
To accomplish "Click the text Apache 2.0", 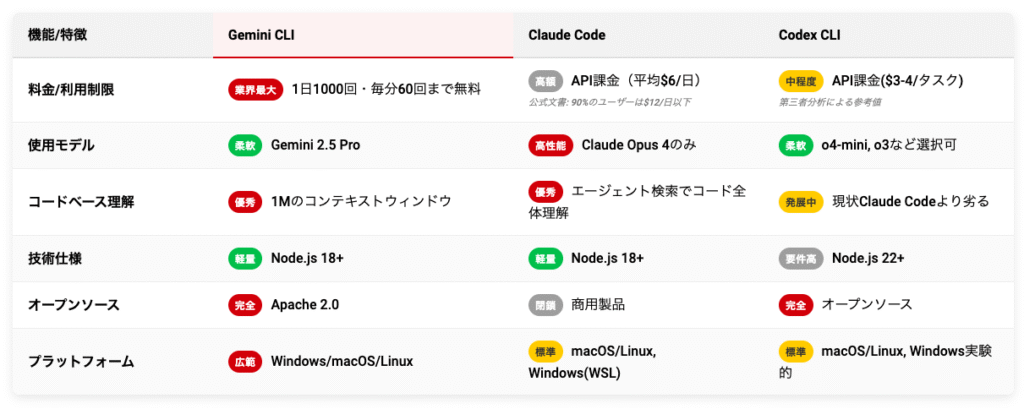I will [304, 304].
